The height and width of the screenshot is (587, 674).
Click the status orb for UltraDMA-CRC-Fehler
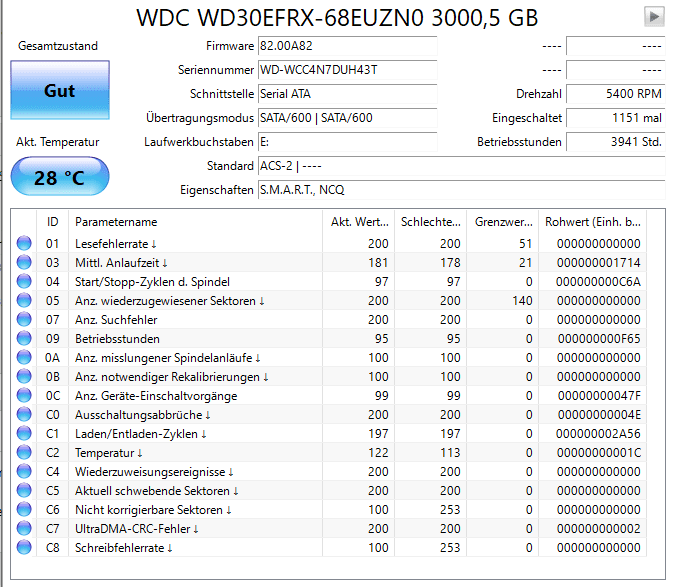point(24,528)
